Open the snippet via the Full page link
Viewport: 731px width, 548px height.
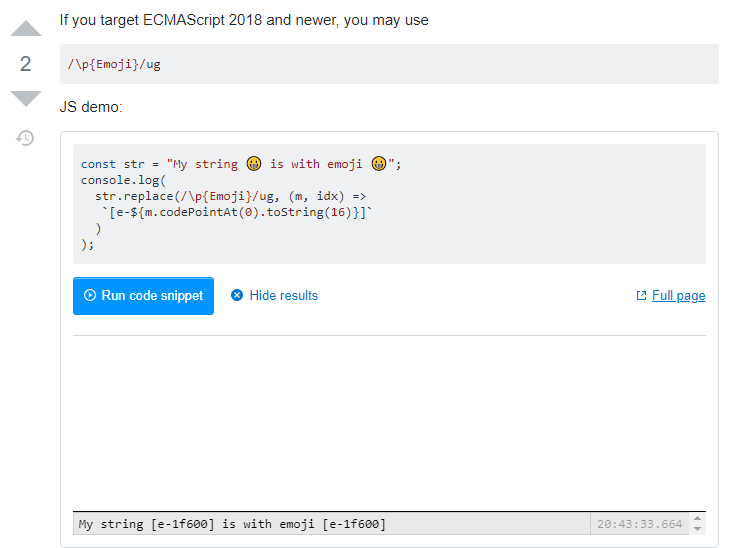click(x=678, y=296)
